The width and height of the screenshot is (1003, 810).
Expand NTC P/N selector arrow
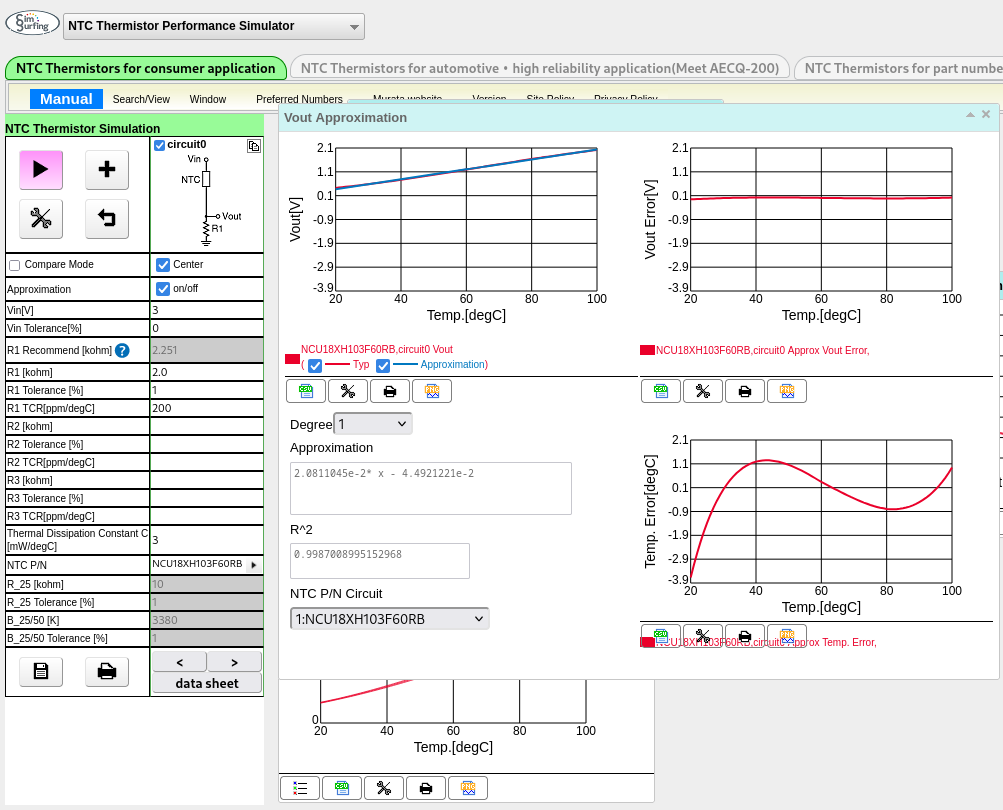254,566
